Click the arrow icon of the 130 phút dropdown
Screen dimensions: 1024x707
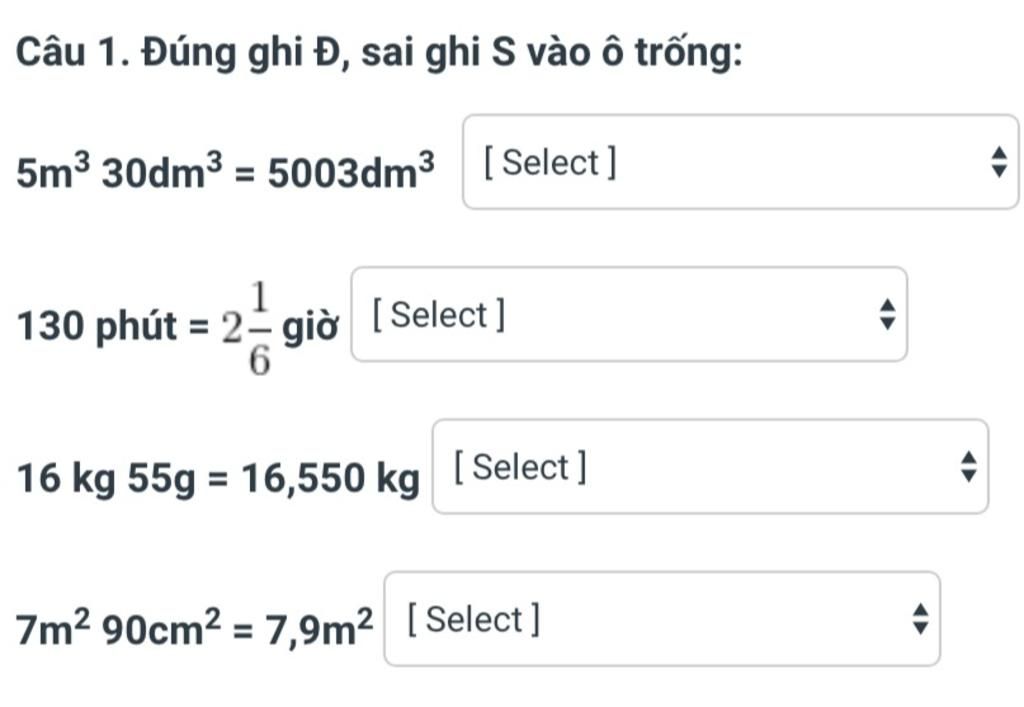point(887,314)
